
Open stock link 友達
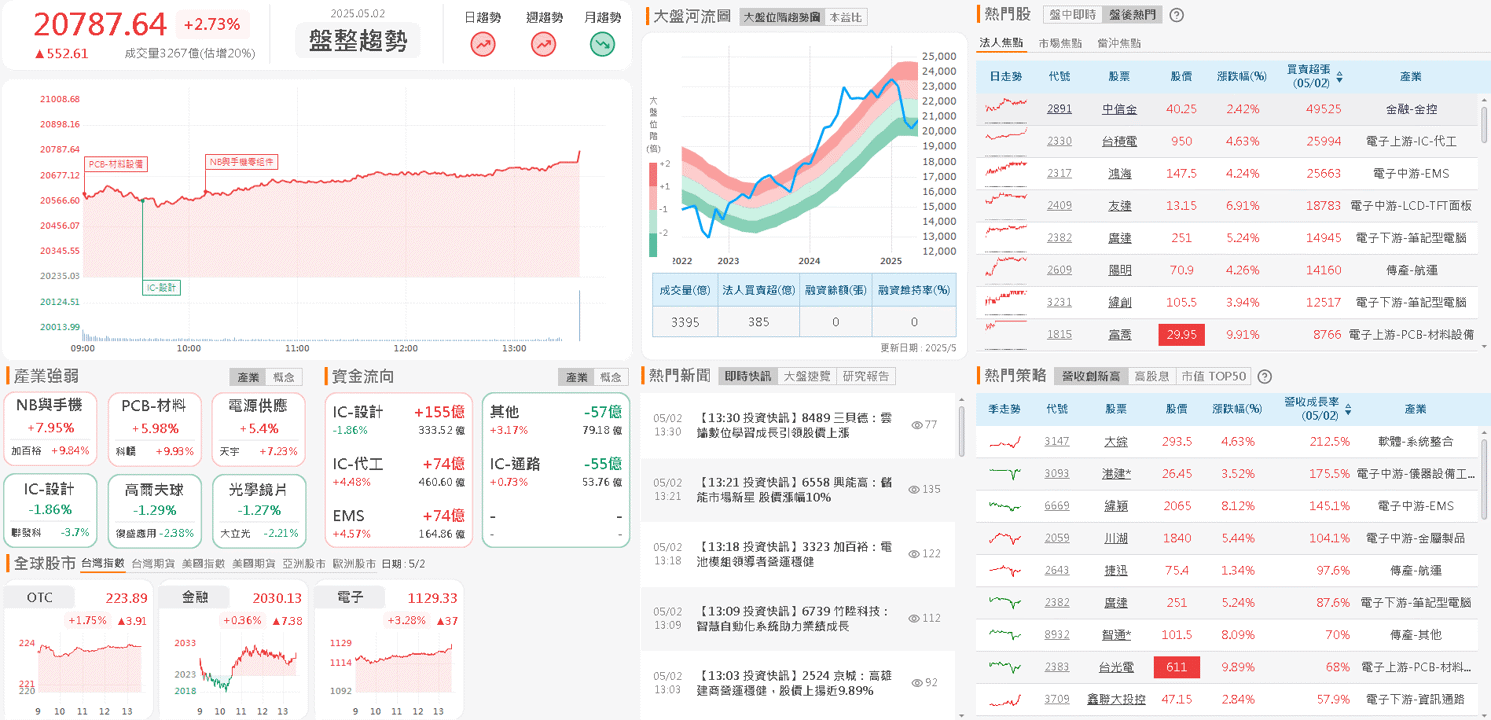(x=1119, y=205)
